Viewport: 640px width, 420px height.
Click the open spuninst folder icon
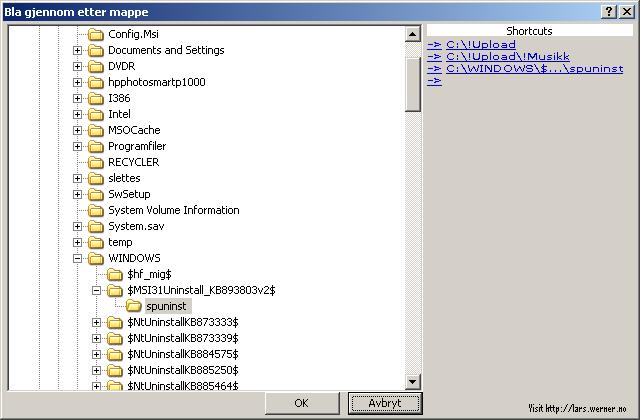pos(134,306)
